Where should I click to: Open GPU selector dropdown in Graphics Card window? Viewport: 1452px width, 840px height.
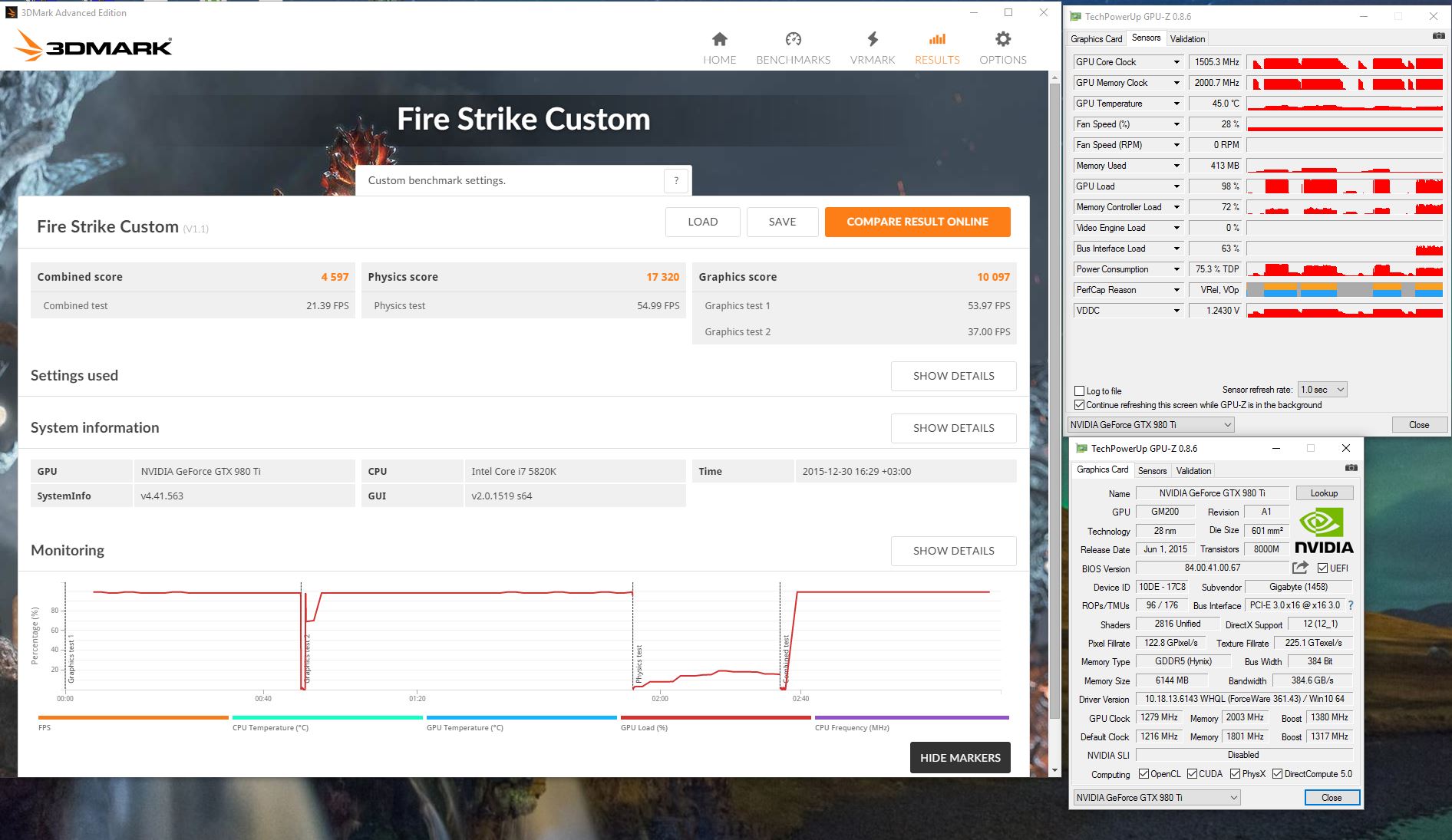click(x=1157, y=798)
